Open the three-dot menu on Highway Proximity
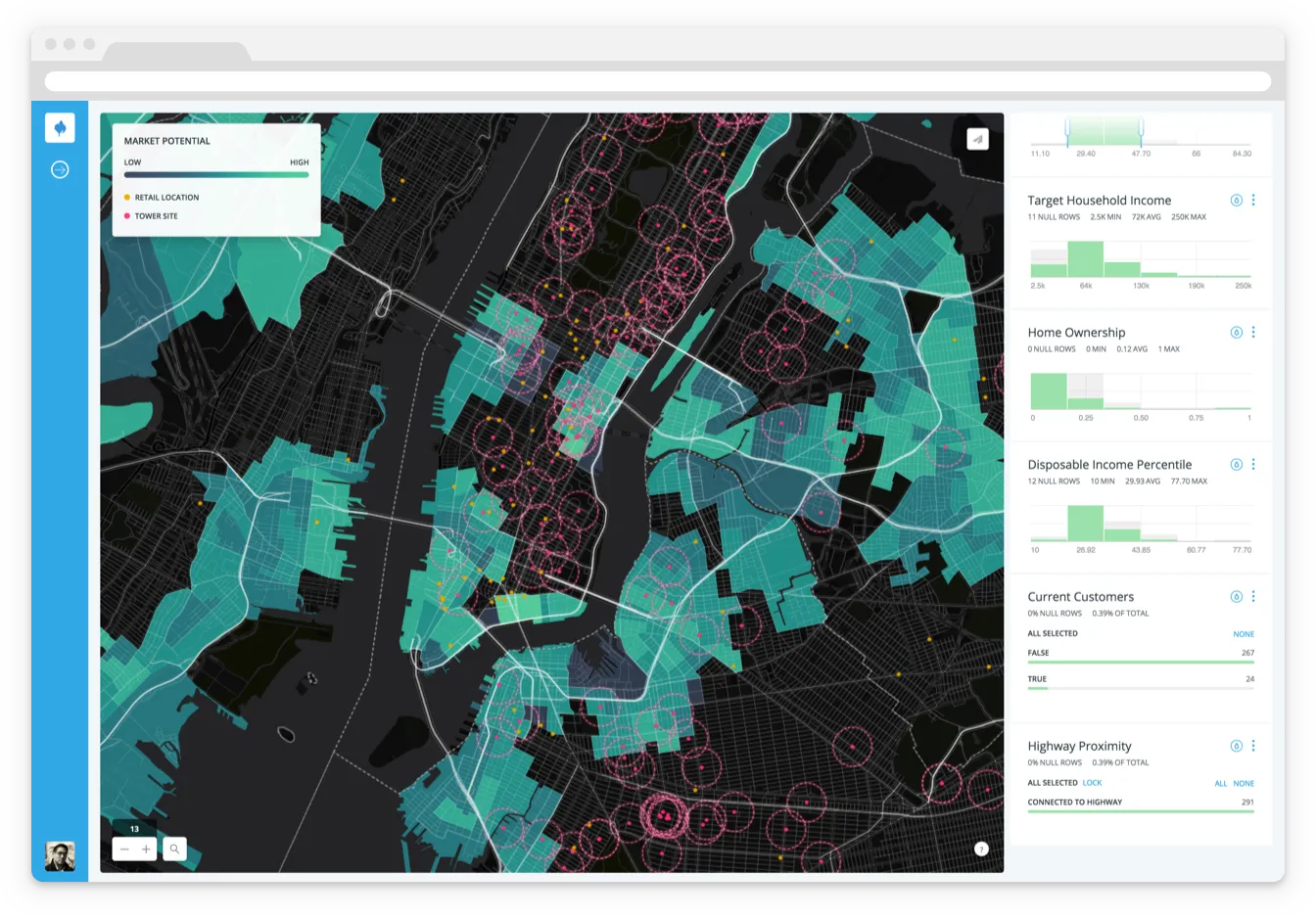The height and width of the screenshot is (918, 1316). point(1254,745)
